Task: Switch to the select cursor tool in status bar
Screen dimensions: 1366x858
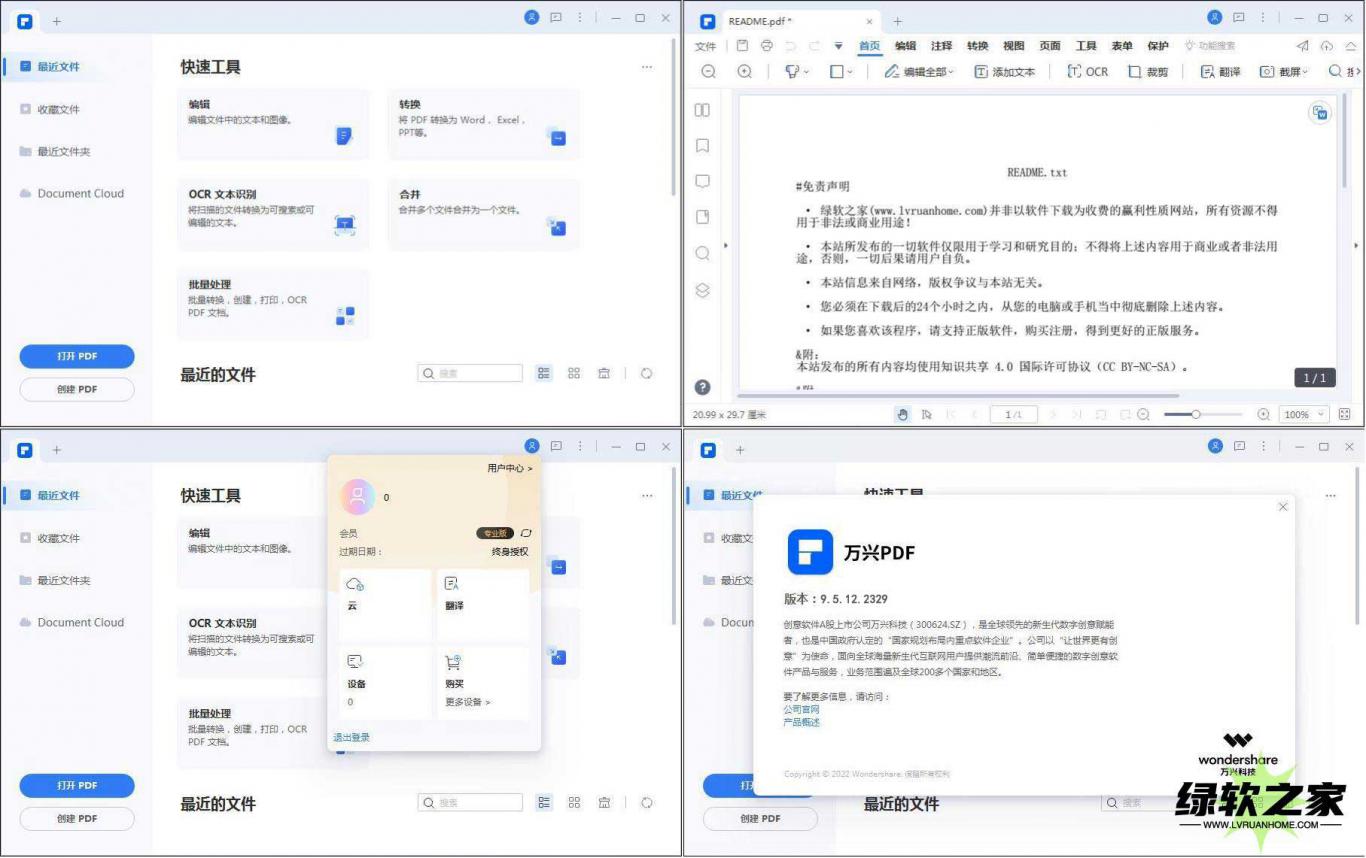Action: [x=927, y=414]
